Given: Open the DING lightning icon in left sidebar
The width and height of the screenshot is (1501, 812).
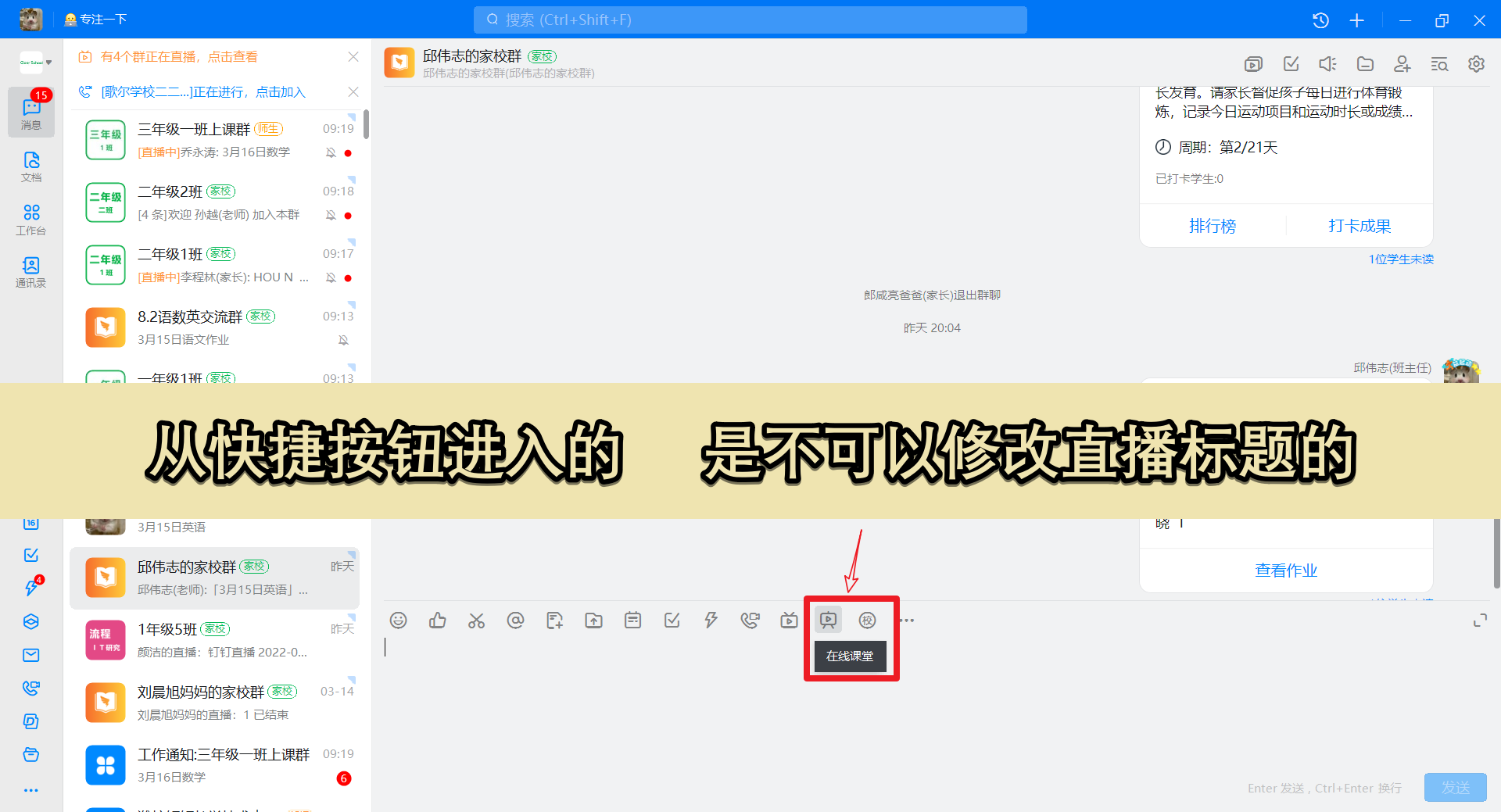Looking at the screenshot, I should tap(31, 588).
